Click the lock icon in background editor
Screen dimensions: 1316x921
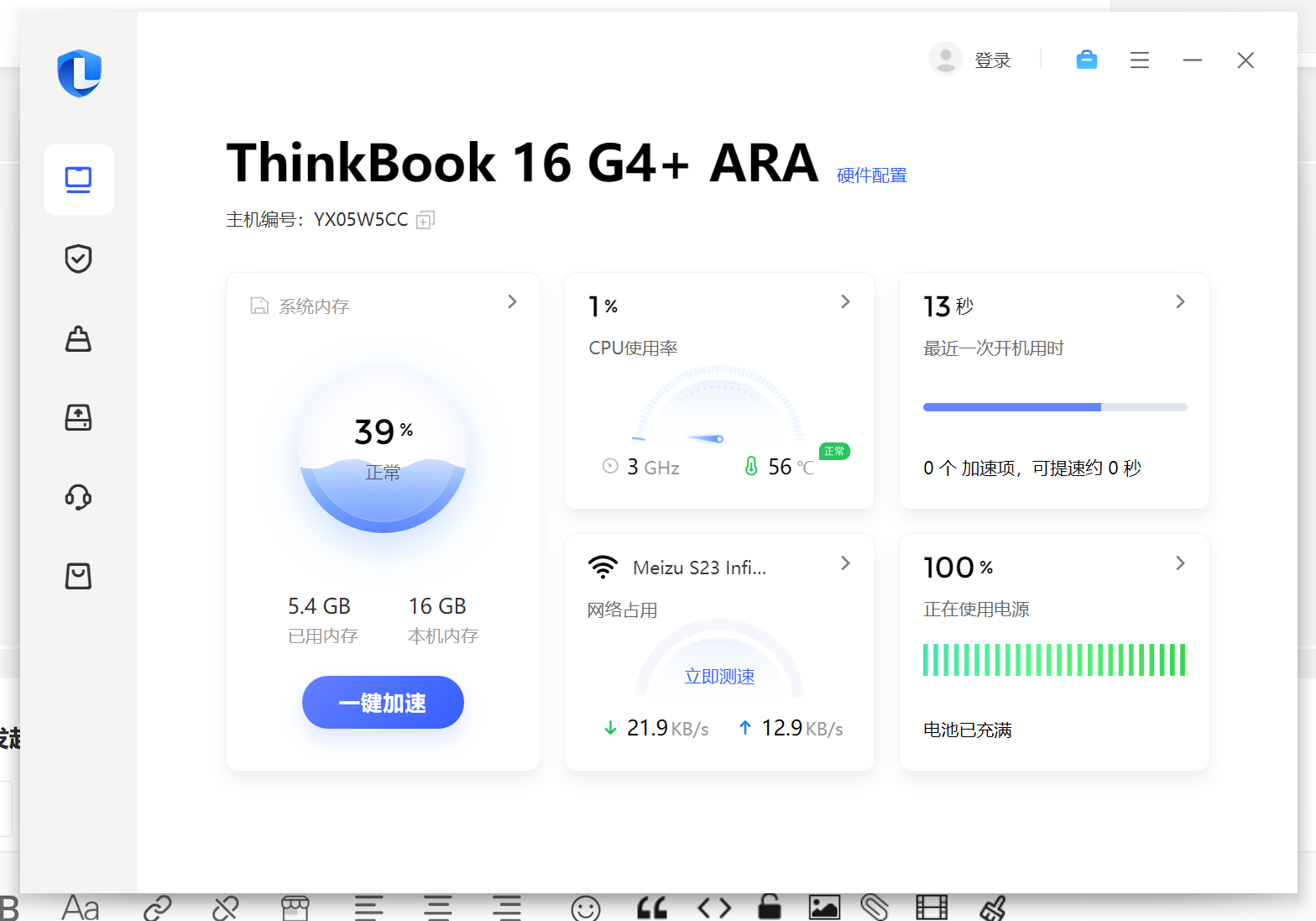(x=770, y=907)
